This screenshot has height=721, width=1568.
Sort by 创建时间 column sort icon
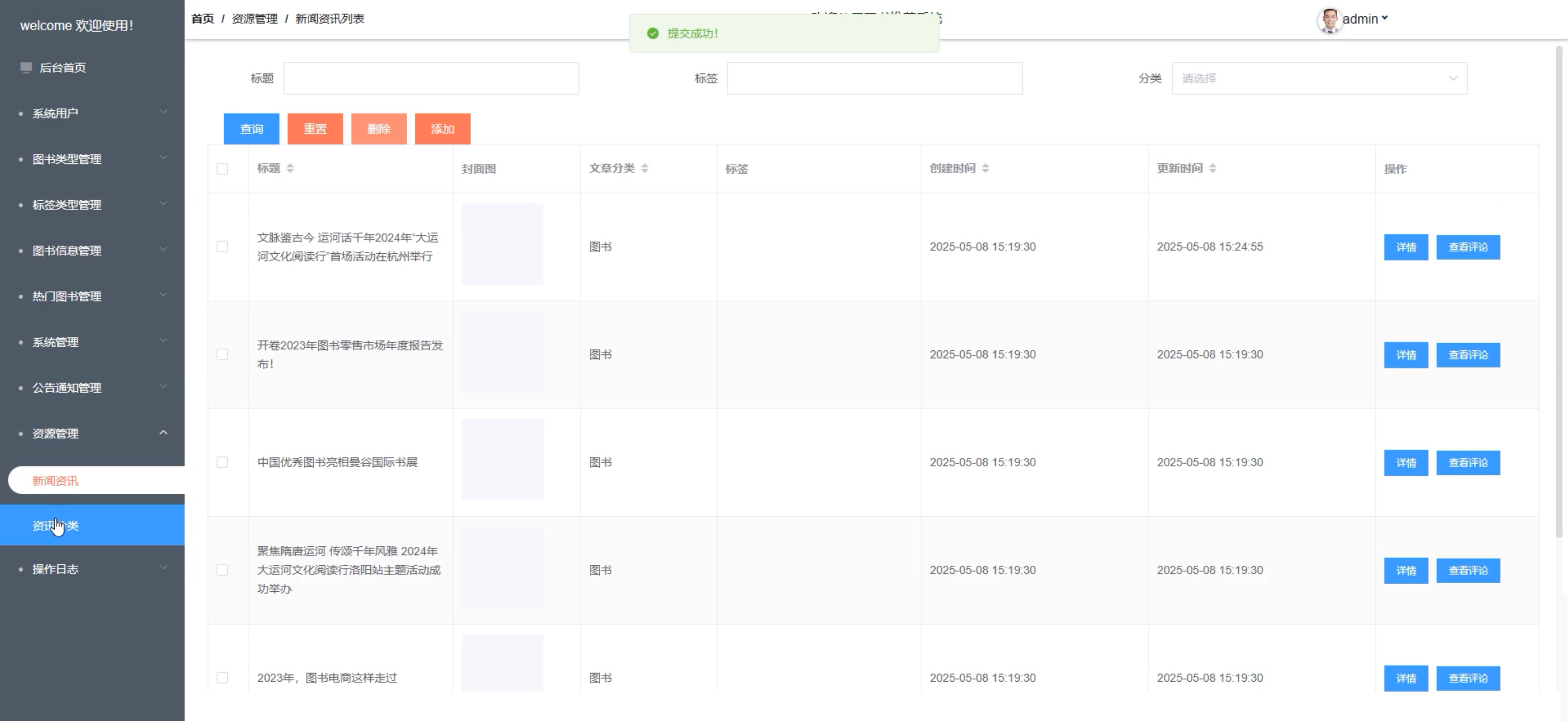(x=985, y=169)
